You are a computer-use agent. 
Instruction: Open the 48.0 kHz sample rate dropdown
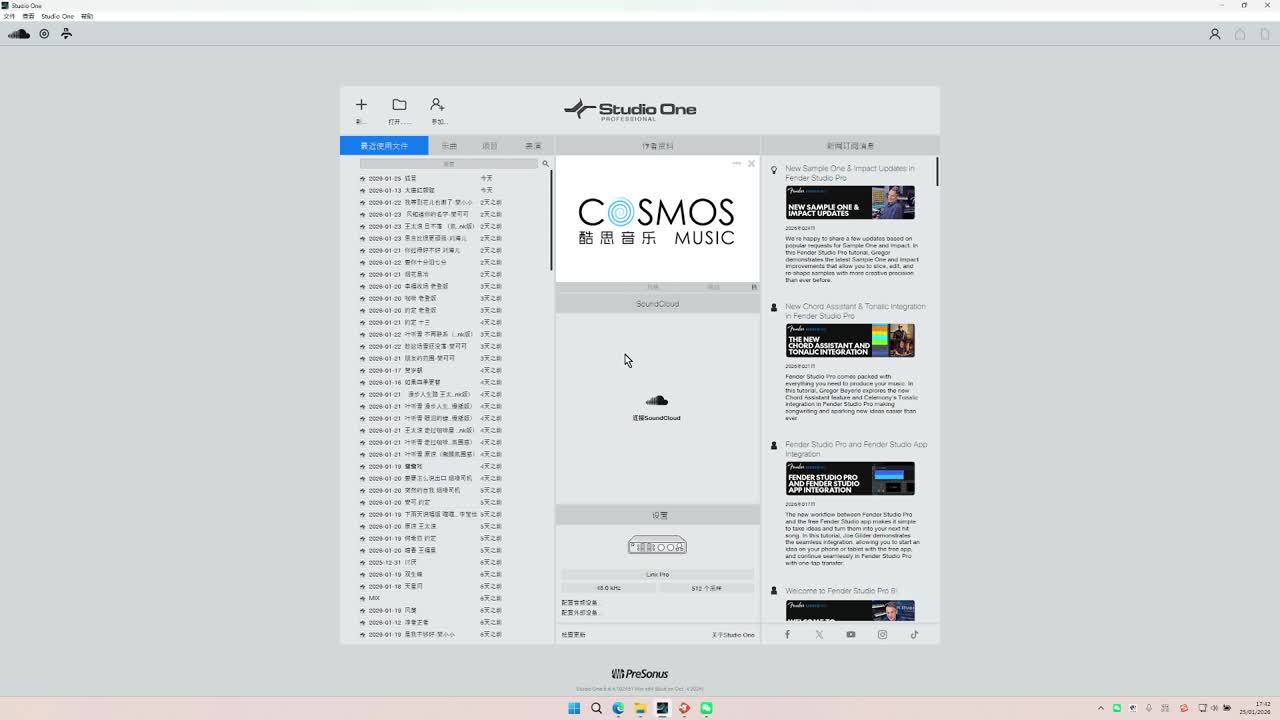tap(608, 588)
